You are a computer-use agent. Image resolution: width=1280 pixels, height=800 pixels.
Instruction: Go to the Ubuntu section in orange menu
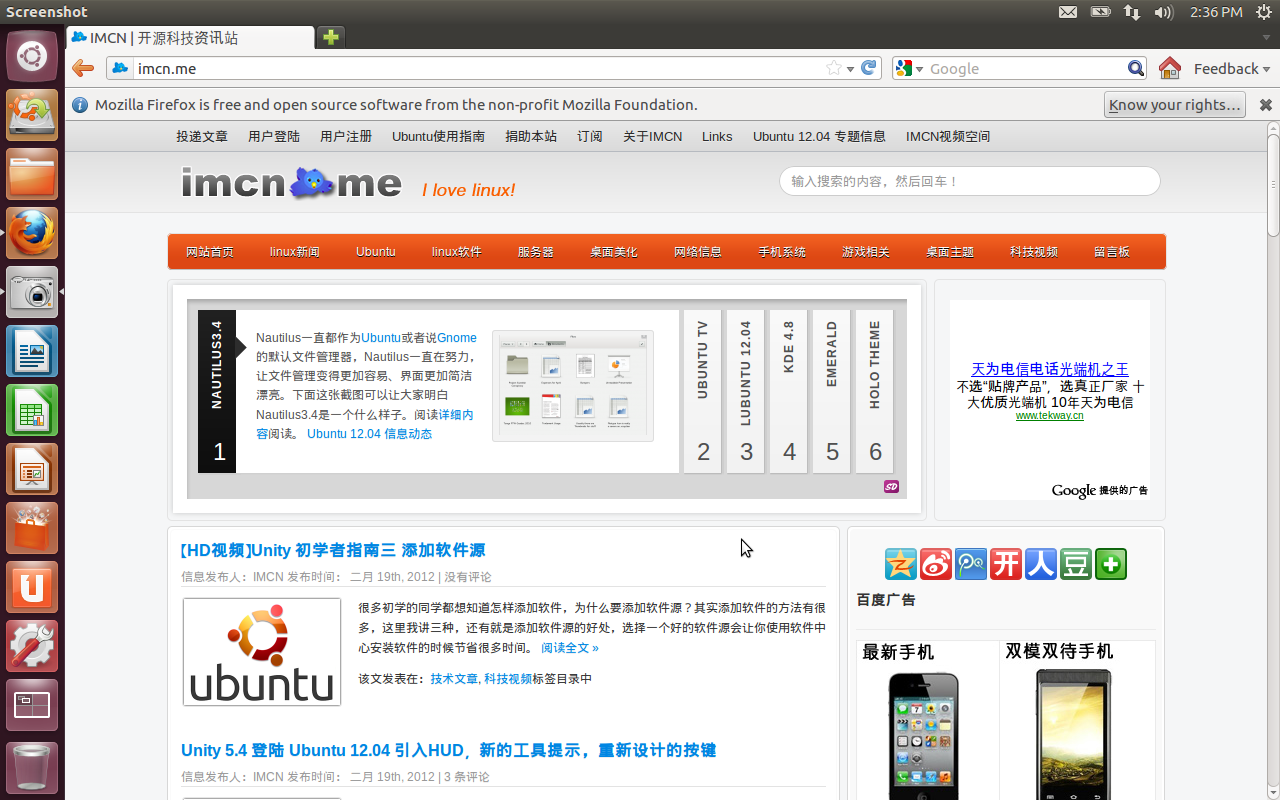[x=376, y=252]
